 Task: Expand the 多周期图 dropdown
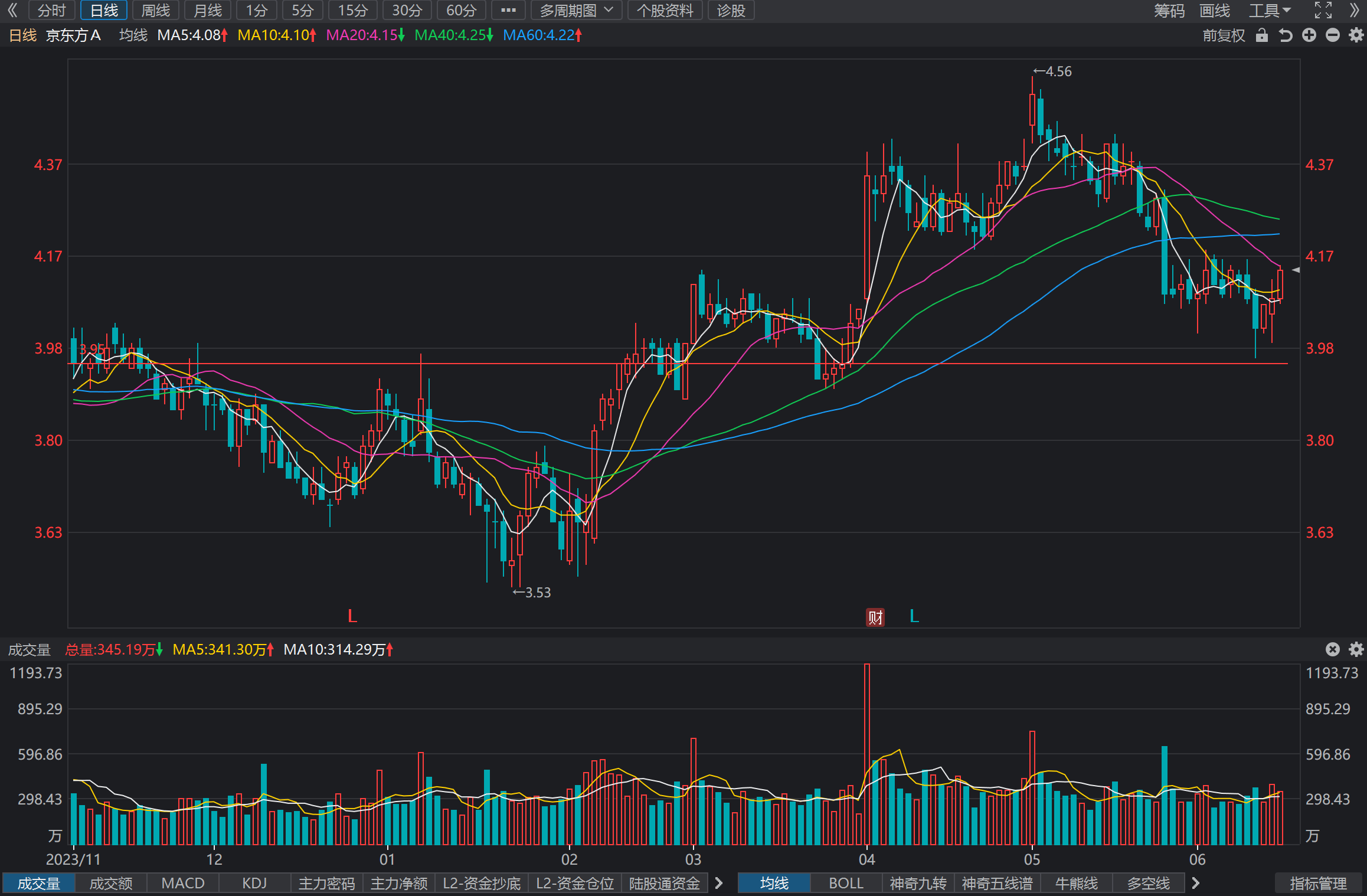pyautogui.click(x=577, y=10)
